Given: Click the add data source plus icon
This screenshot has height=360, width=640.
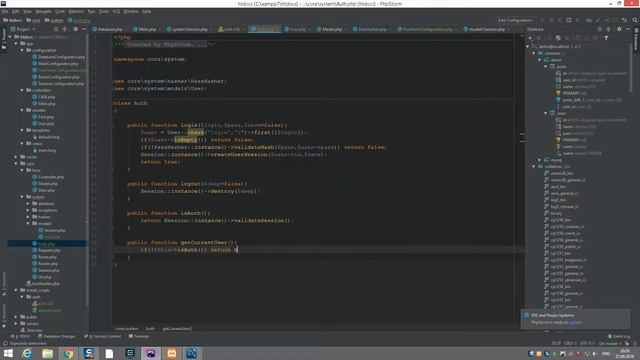Looking at the screenshot, I should (530, 38).
